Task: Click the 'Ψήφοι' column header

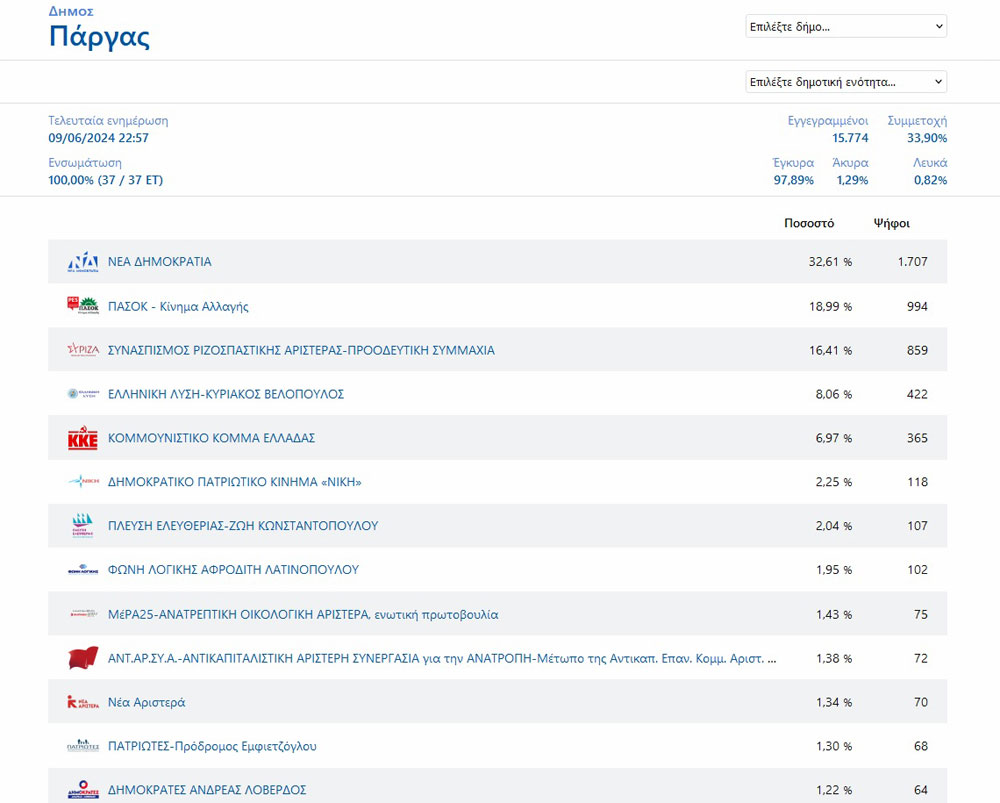Action: point(891,223)
